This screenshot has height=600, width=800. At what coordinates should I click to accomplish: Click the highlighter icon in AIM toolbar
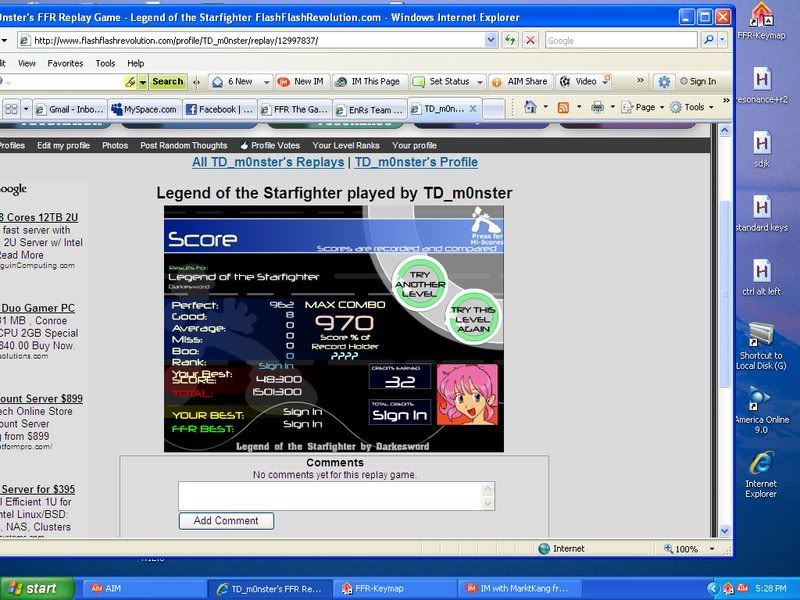tap(130, 82)
